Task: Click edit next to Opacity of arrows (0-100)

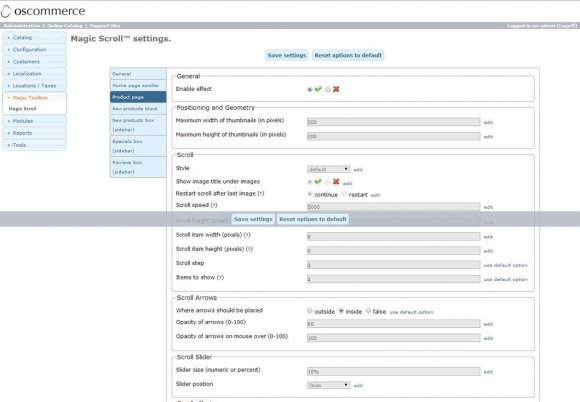Action: [488, 324]
